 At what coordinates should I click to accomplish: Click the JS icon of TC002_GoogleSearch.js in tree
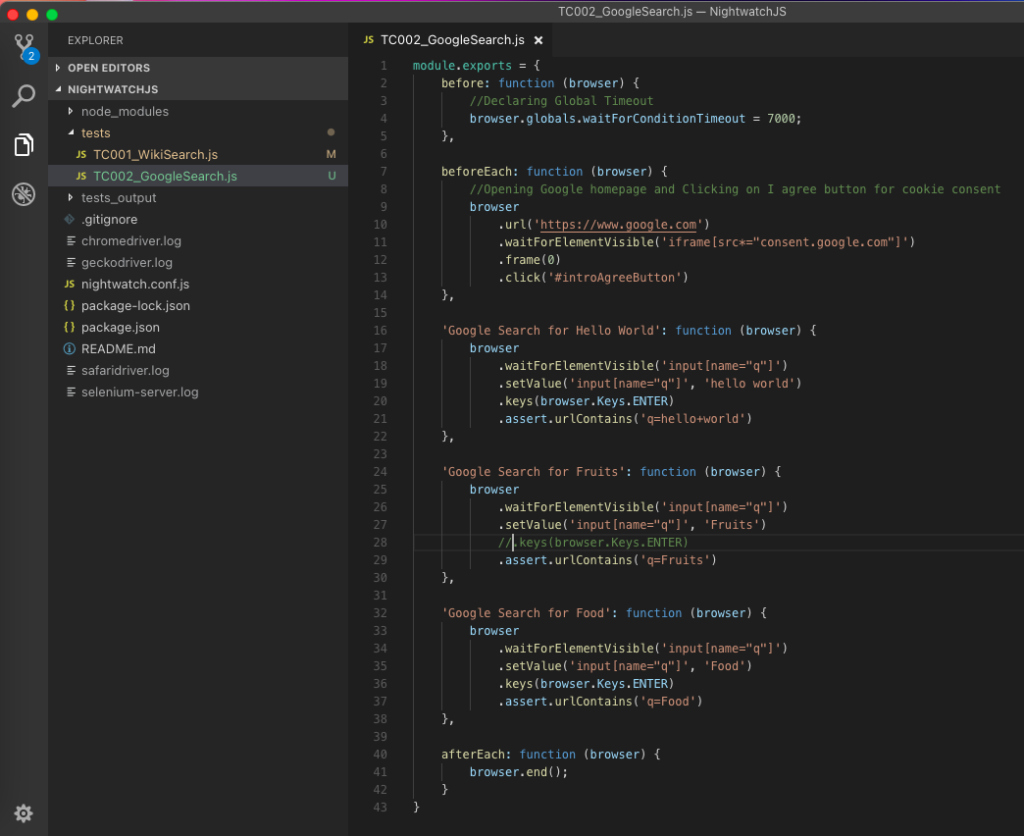(81, 176)
